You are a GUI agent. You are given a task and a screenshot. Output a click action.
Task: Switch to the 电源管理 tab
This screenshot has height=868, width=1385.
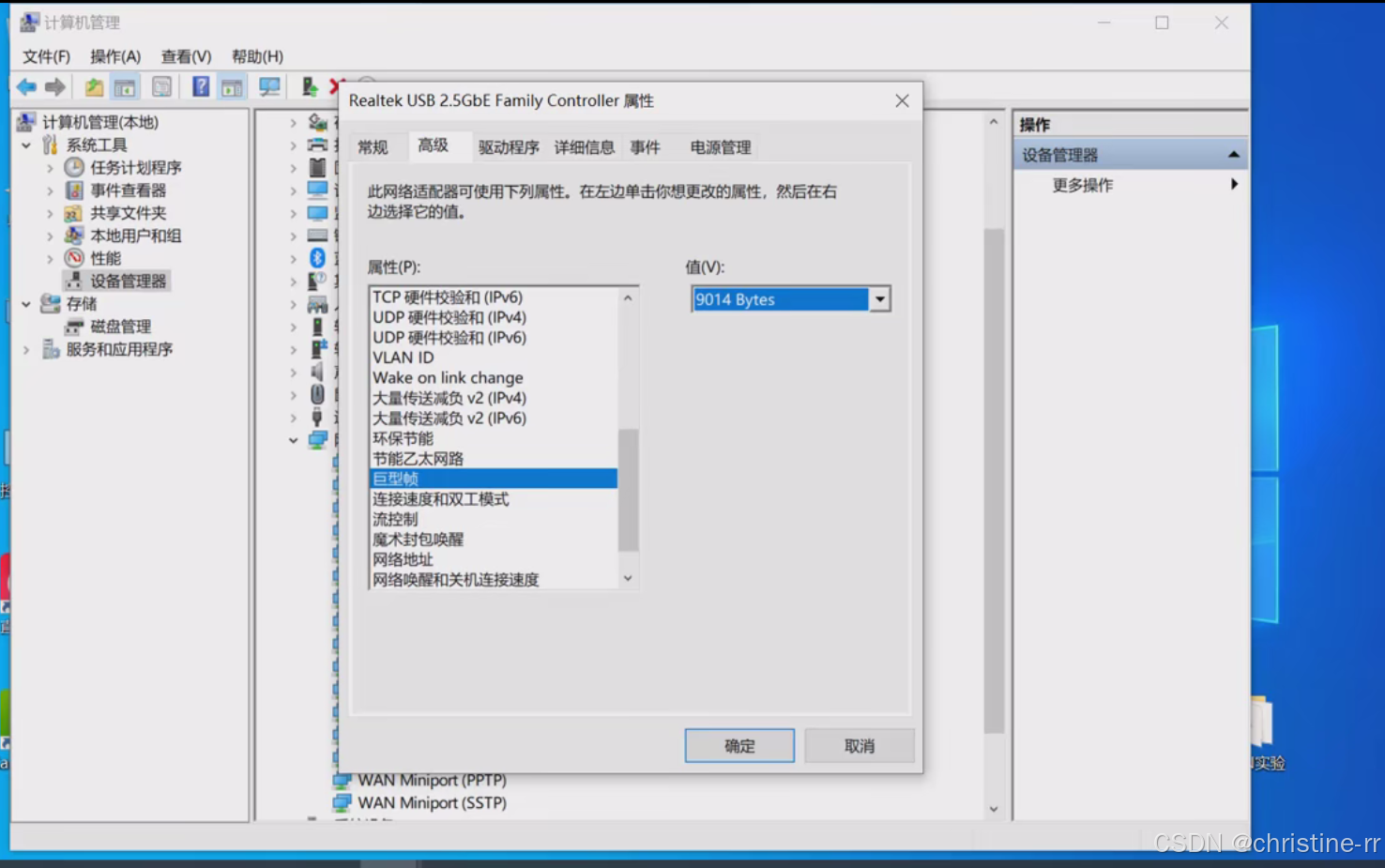pos(721,147)
